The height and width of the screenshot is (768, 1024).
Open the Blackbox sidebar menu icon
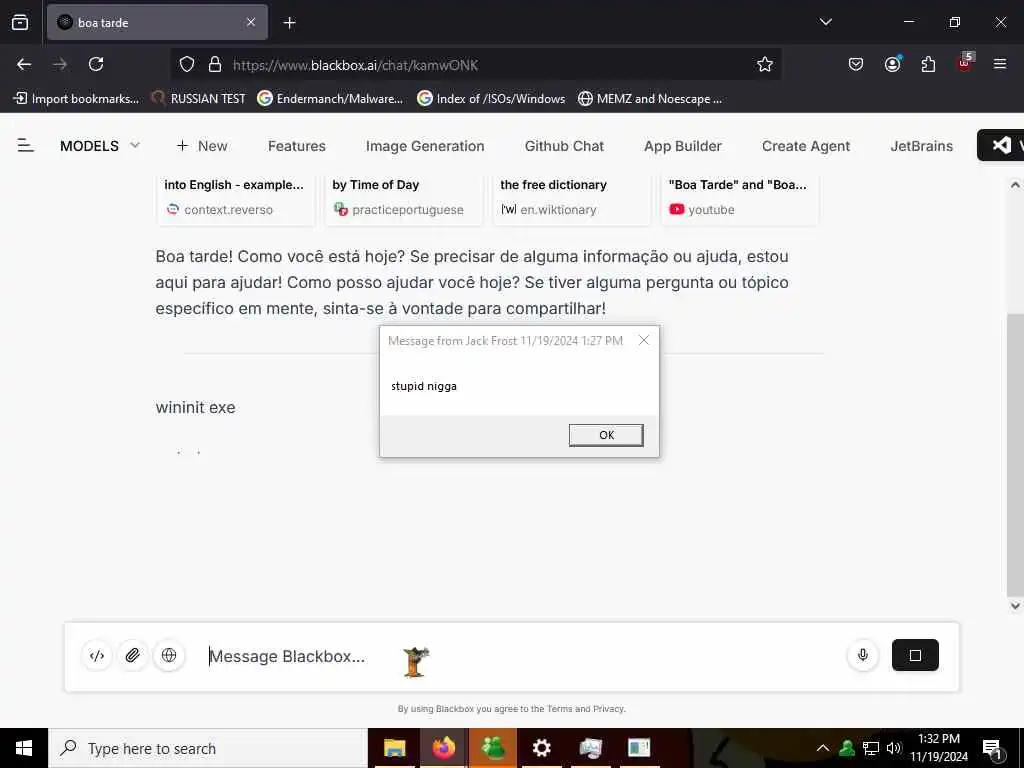point(25,146)
